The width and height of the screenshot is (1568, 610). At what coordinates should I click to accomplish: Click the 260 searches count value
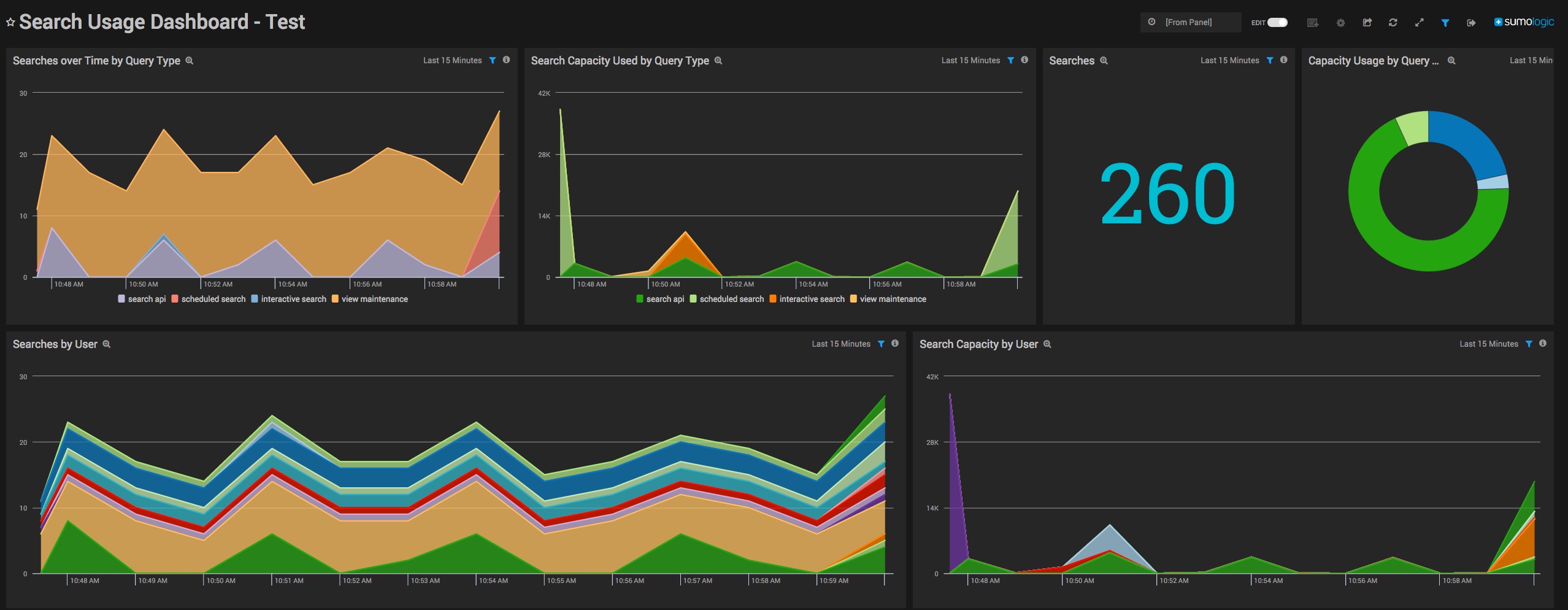pyautogui.click(x=1167, y=194)
